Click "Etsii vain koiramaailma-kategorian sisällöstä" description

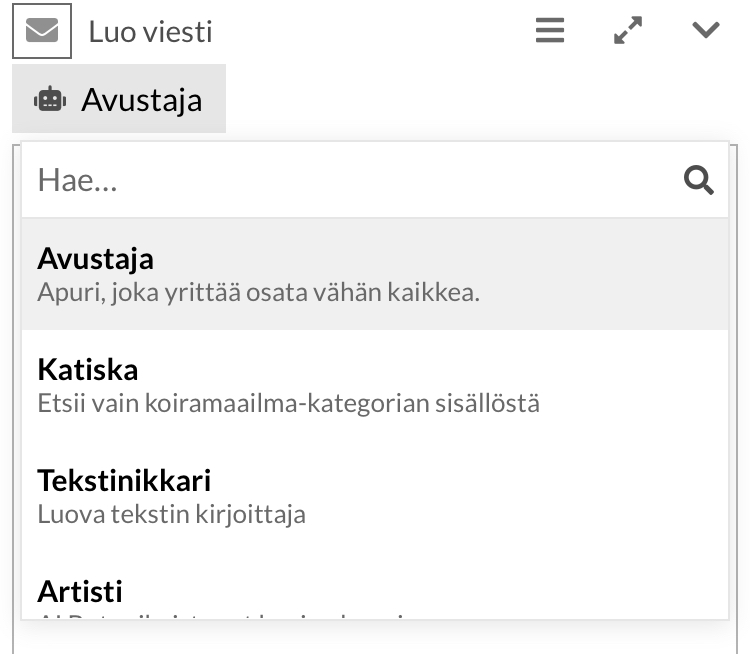click(288, 404)
